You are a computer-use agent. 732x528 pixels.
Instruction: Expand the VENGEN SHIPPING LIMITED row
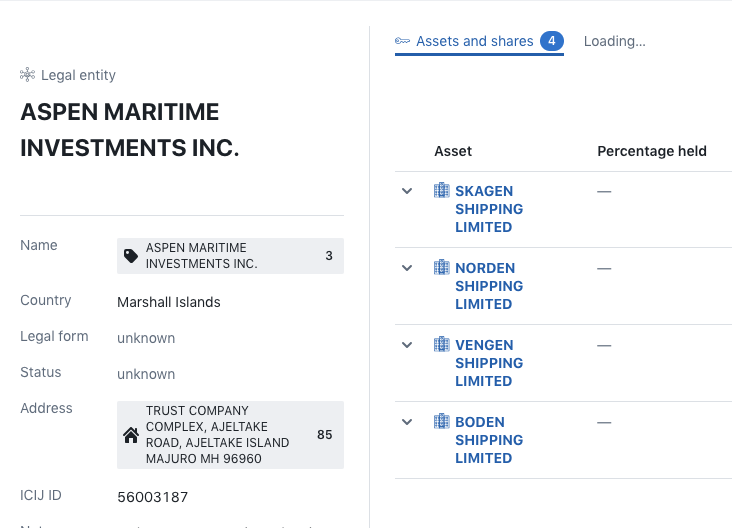[x=407, y=345]
